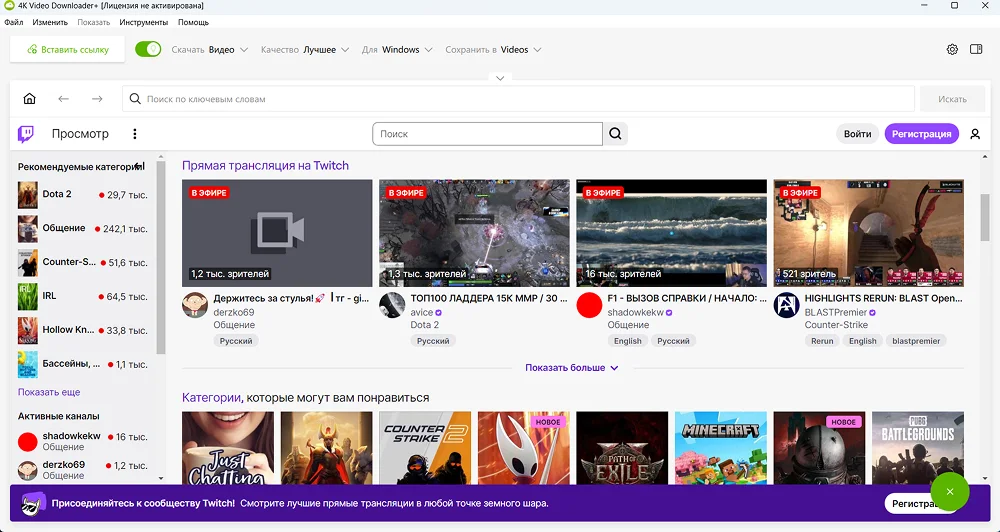Click the Показать еще link in sidebar
The height and width of the screenshot is (532, 1000).
(x=49, y=392)
